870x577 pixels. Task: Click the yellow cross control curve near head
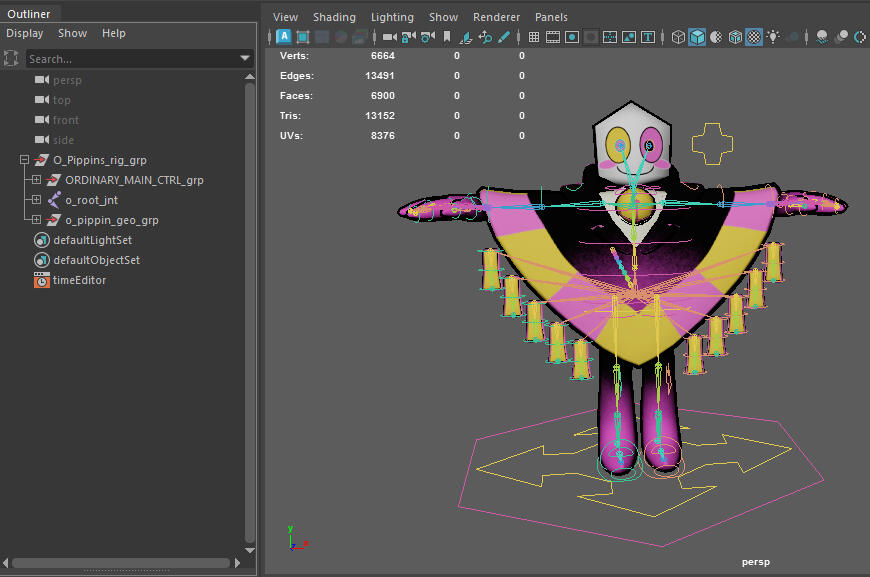(712, 144)
